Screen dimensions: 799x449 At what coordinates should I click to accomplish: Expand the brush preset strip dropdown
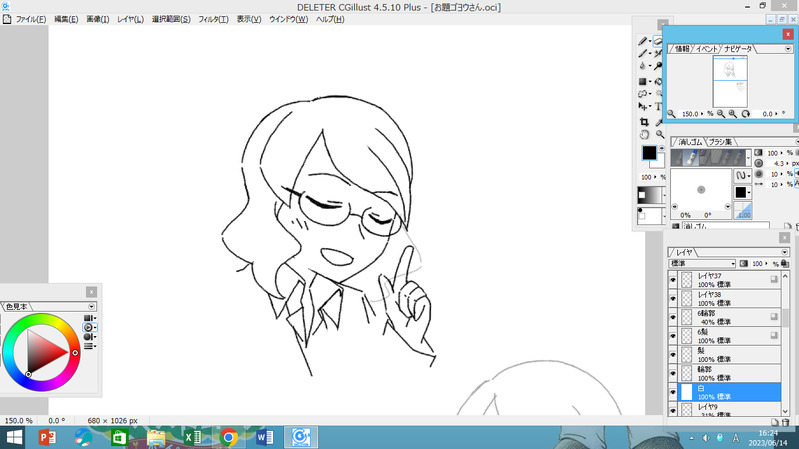(748, 158)
